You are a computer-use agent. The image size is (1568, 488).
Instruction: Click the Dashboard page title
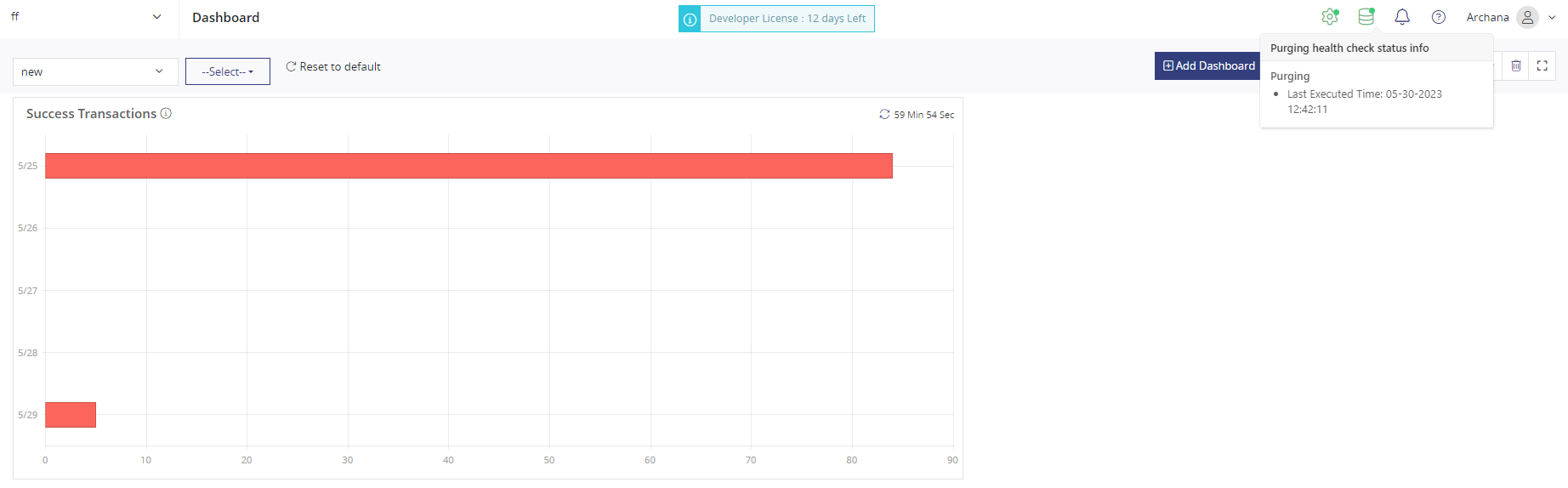click(x=225, y=17)
